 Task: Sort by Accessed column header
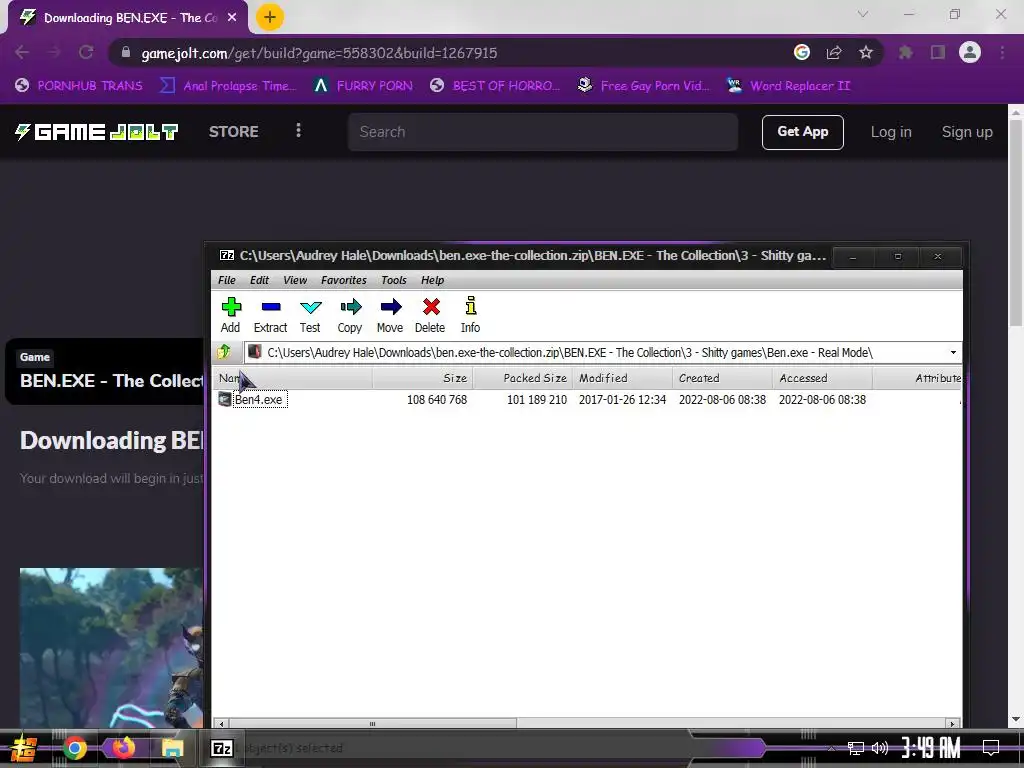click(823, 378)
